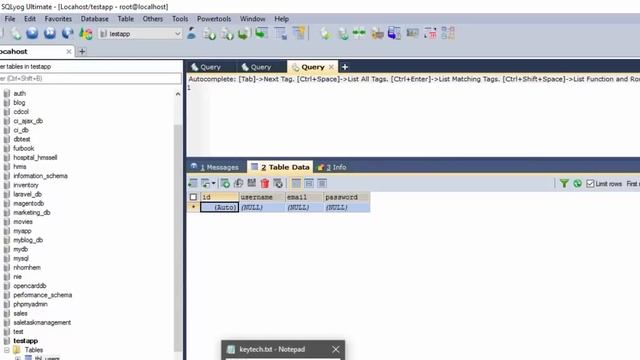This screenshot has height=360, width=640.
Task: Click the red delete row trash icon
Action: (265, 183)
